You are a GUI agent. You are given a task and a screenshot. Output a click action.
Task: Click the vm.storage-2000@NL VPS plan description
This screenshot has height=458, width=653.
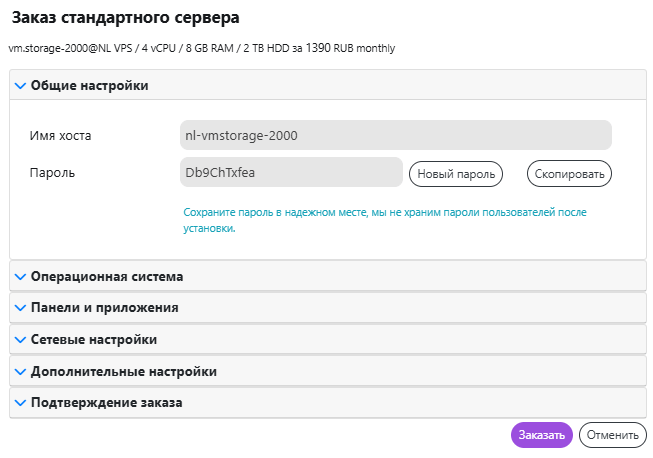tap(201, 47)
